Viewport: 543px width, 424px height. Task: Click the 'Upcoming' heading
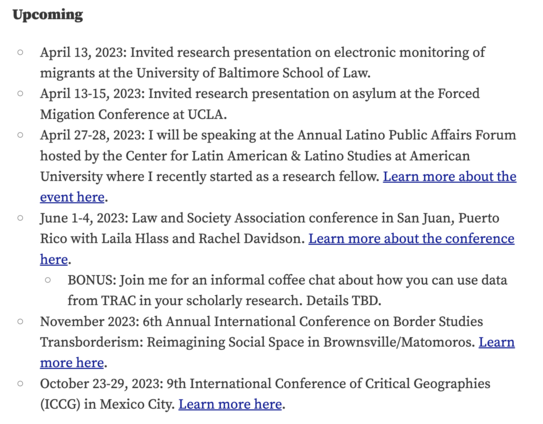[x=48, y=15]
